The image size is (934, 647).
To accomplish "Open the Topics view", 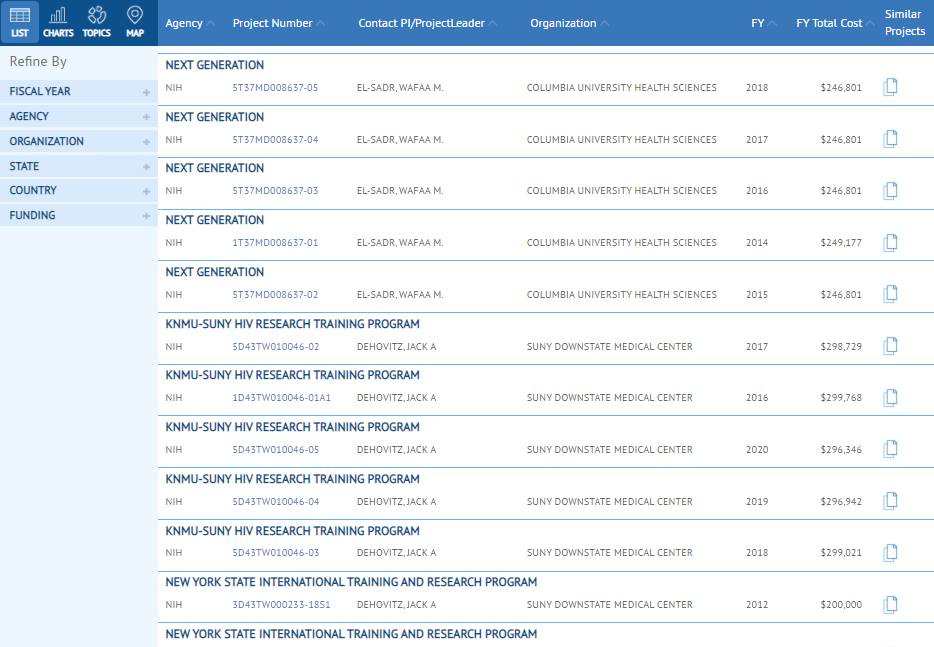I will pyautogui.click(x=96, y=22).
